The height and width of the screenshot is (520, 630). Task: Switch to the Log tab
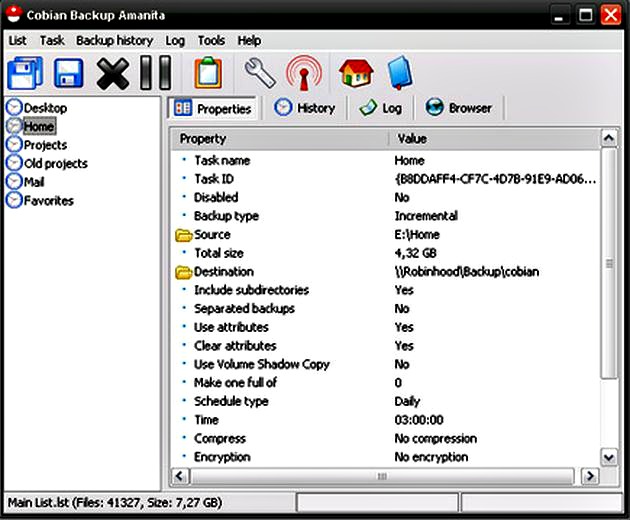point(381,108)
